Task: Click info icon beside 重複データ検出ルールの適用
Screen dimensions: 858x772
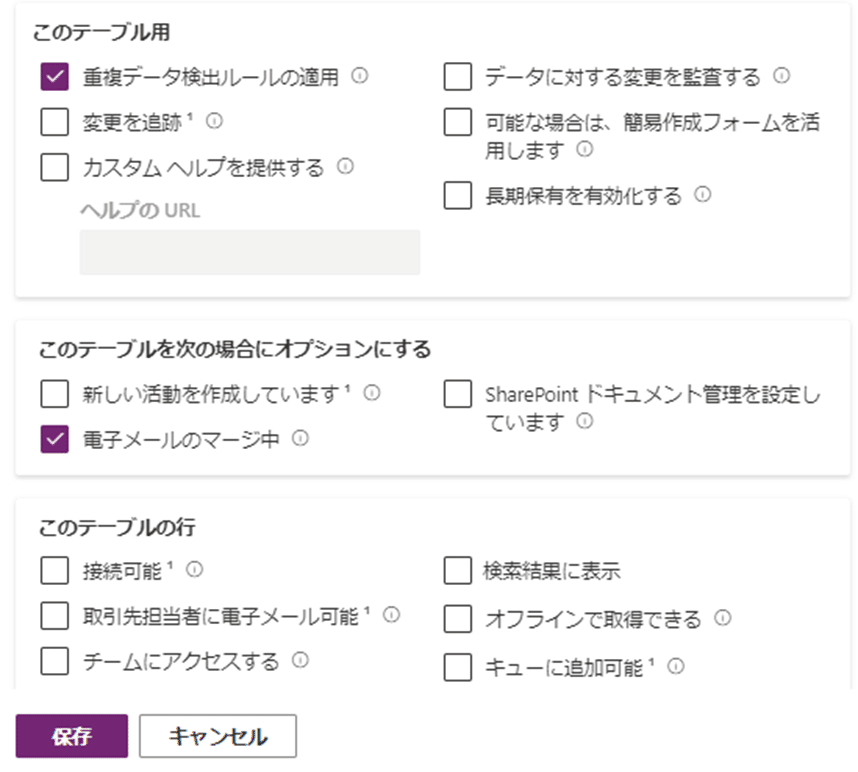Action: tap(360, 76)
